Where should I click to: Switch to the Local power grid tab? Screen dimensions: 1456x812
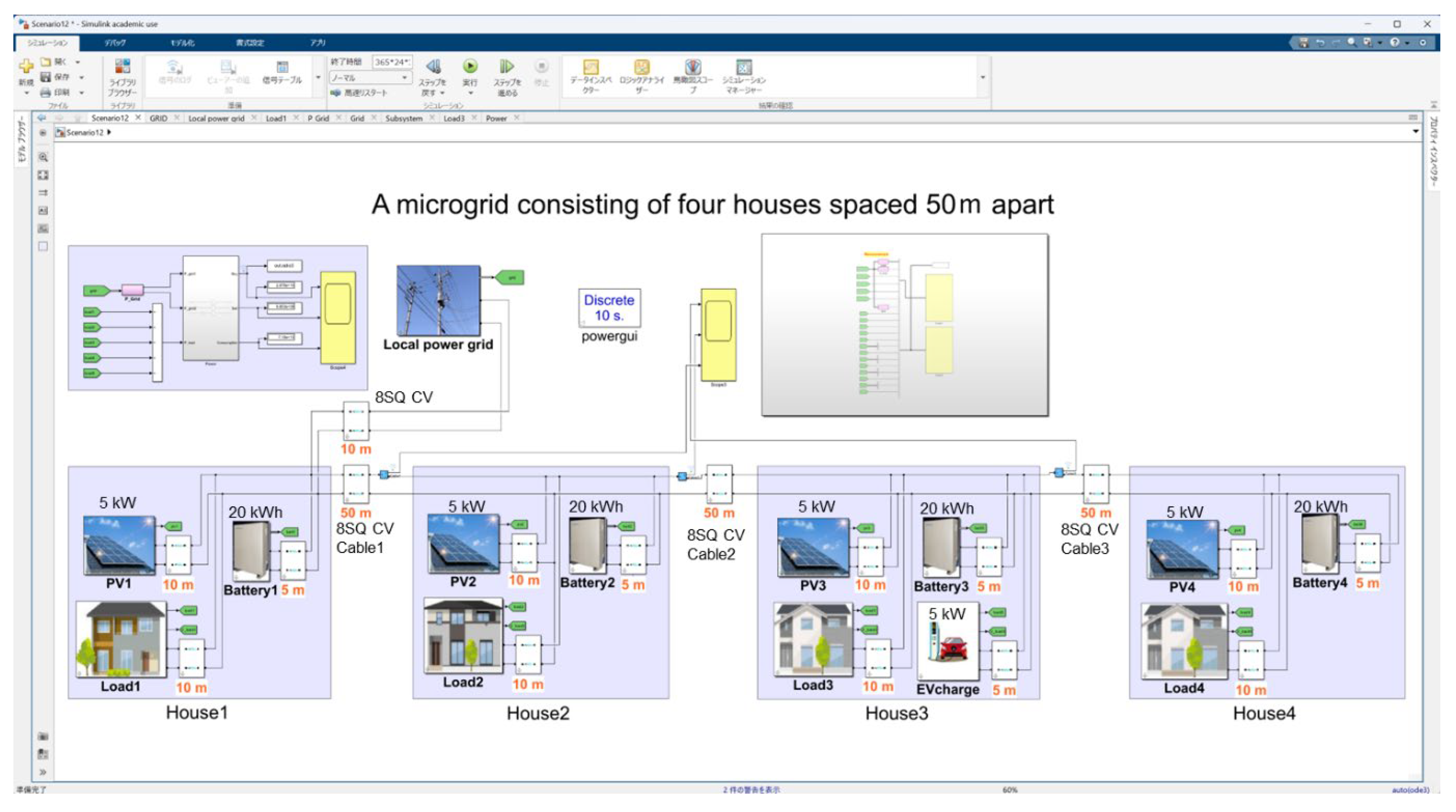pyautogui.click(x=216, y=118)
